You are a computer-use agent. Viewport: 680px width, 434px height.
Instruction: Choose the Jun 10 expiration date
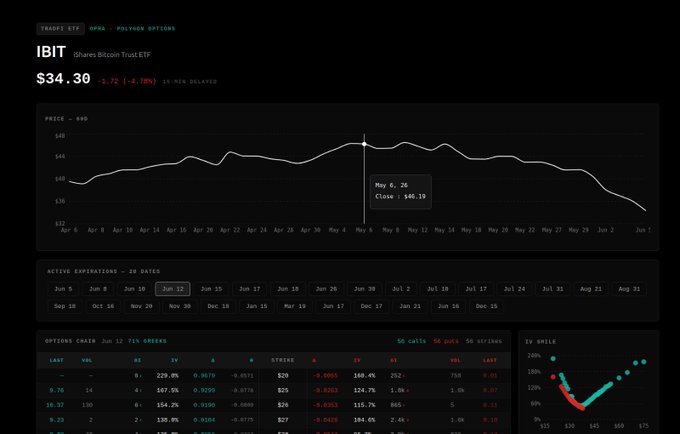point(134,289)
